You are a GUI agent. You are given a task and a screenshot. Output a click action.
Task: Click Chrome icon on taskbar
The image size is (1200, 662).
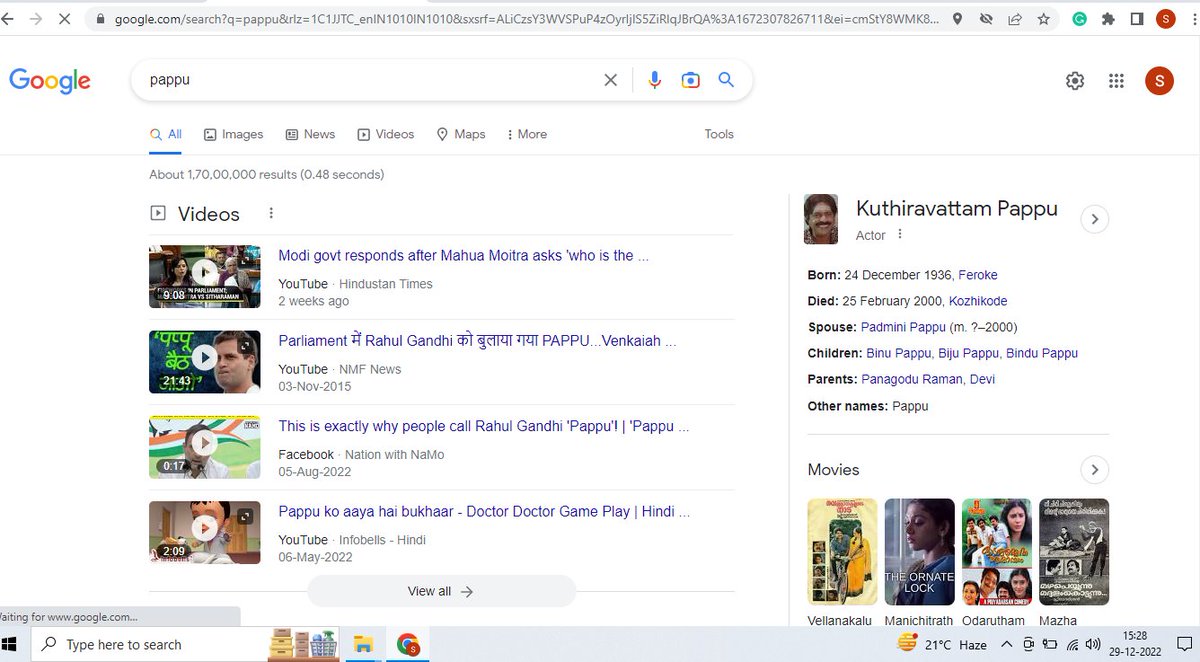point(407,644)
